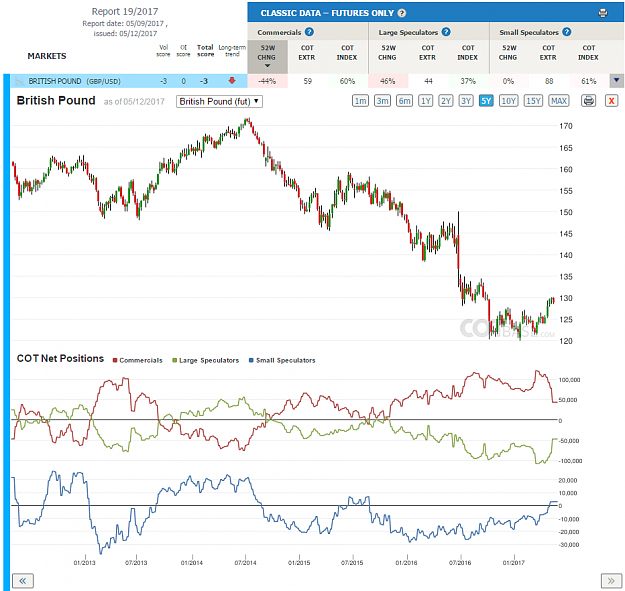
Task: Toggle Large Speculators series in legend
Action: click(x=206, y=360)
